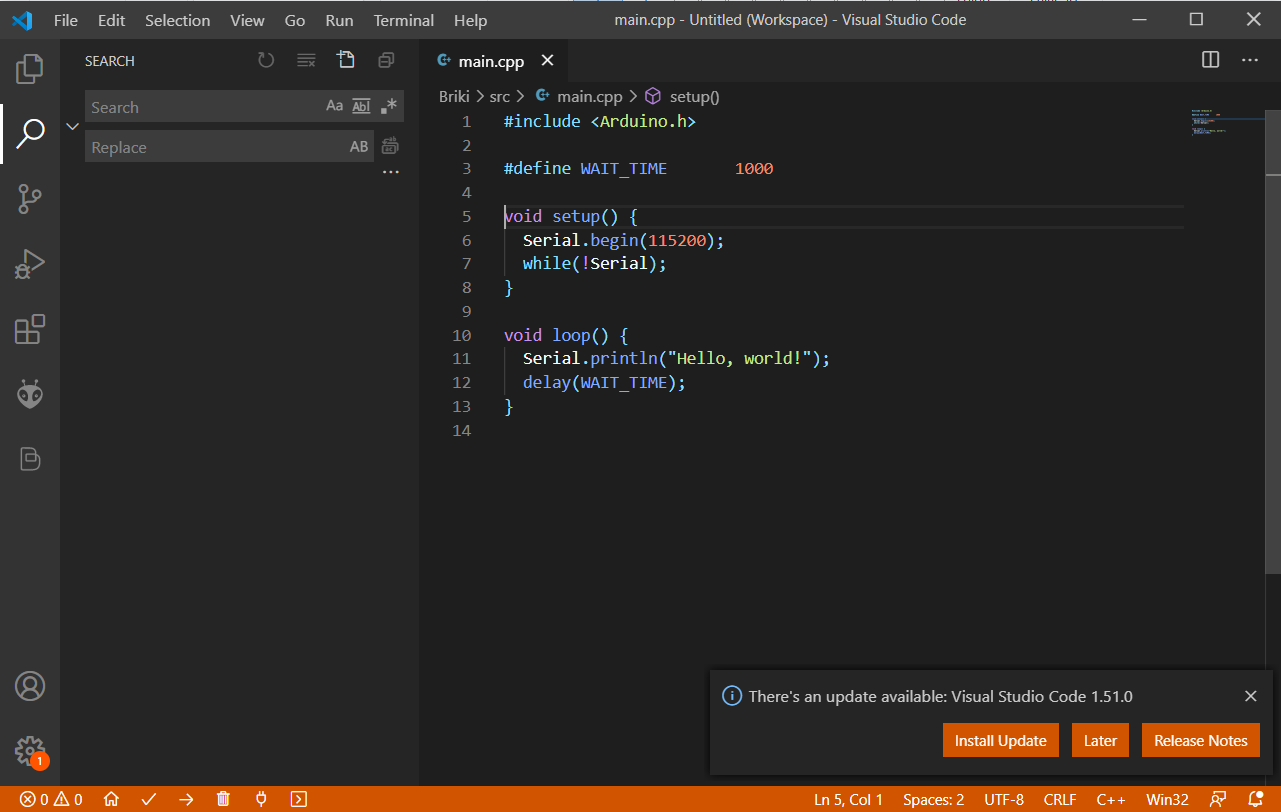The width and height of the screenshot is (1281, 812).
Task: Open main.cpp breadcrumb item
Action: click(x=579, y=96)
